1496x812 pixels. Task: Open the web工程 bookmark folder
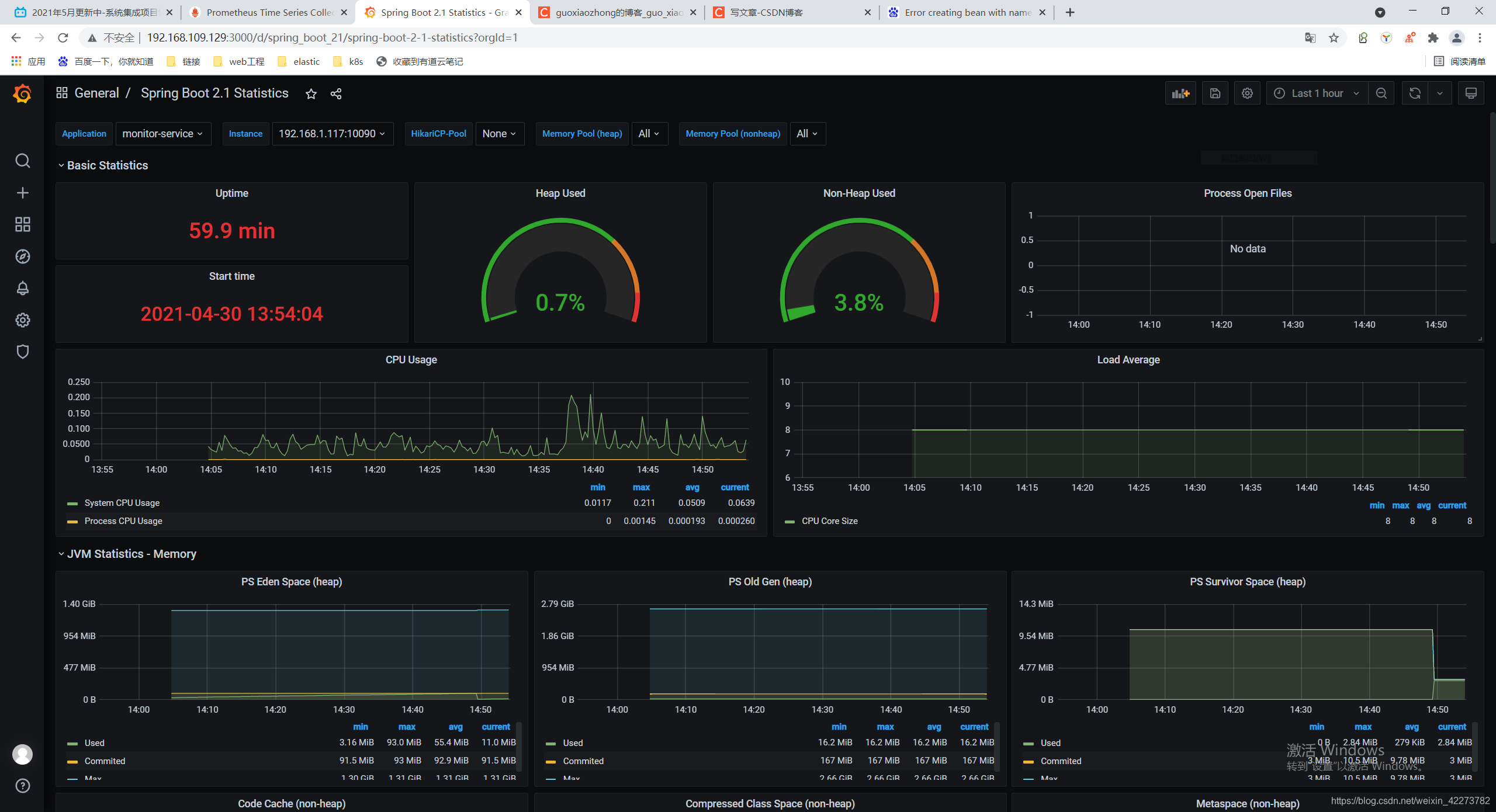pos(239,61)
